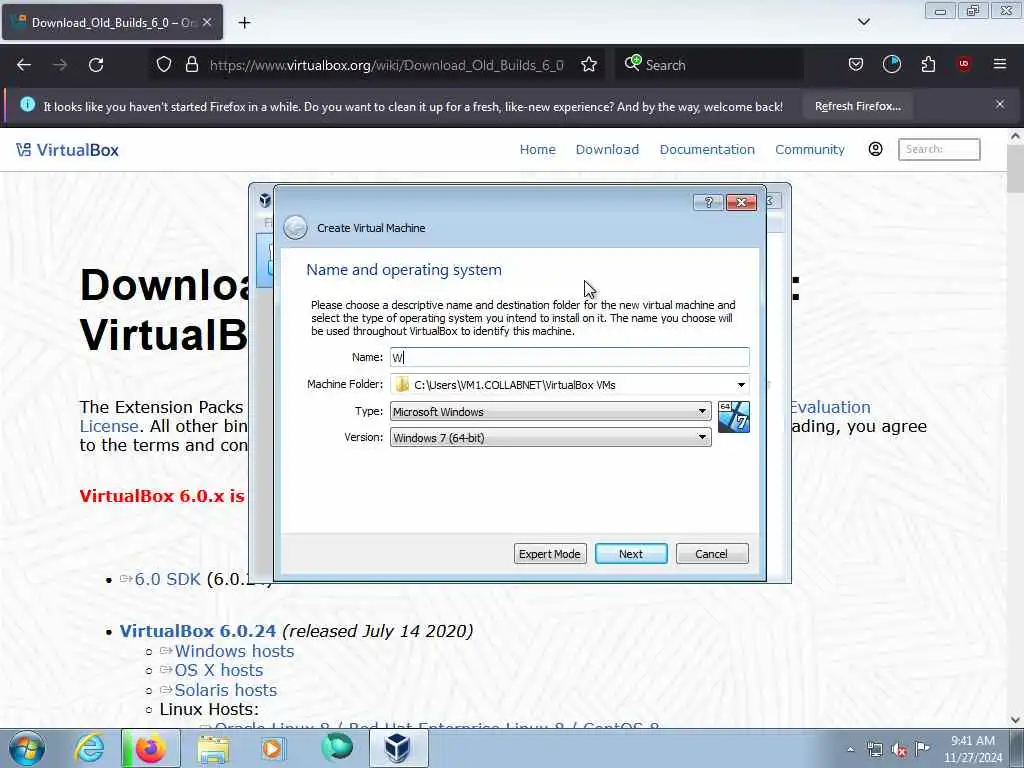
Task: Click the Firefox forward navigation arrow
Action: click(x=60, y=65)
